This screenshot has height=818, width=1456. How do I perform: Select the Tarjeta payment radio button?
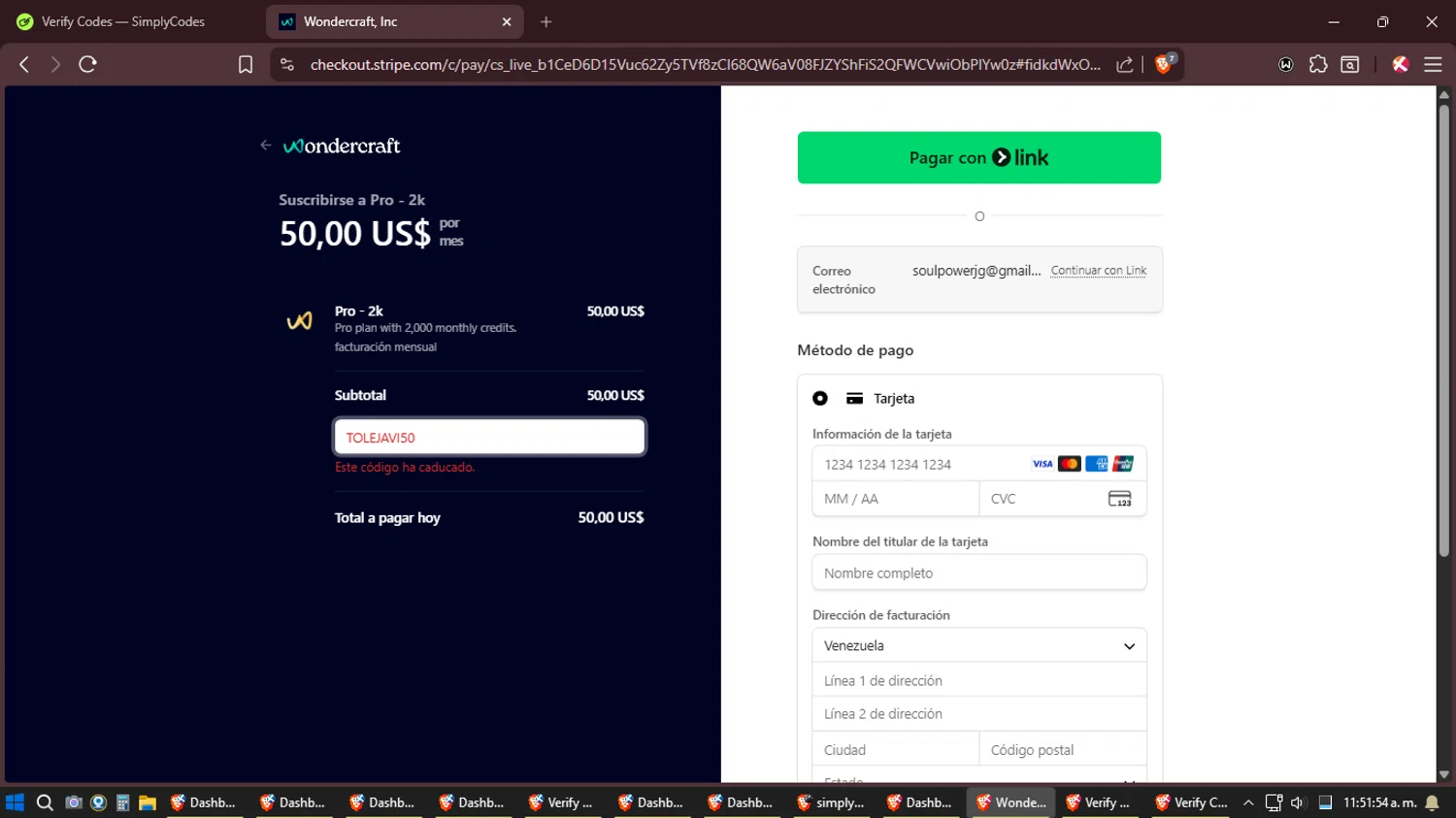[820, 398]
